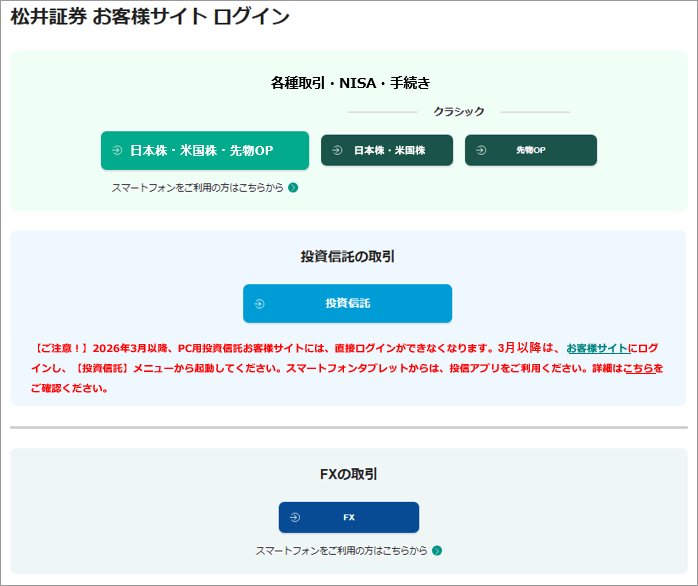Open the classic 先物OP login
This screenshot has height=586, width=698.
(x=530, y=151)
